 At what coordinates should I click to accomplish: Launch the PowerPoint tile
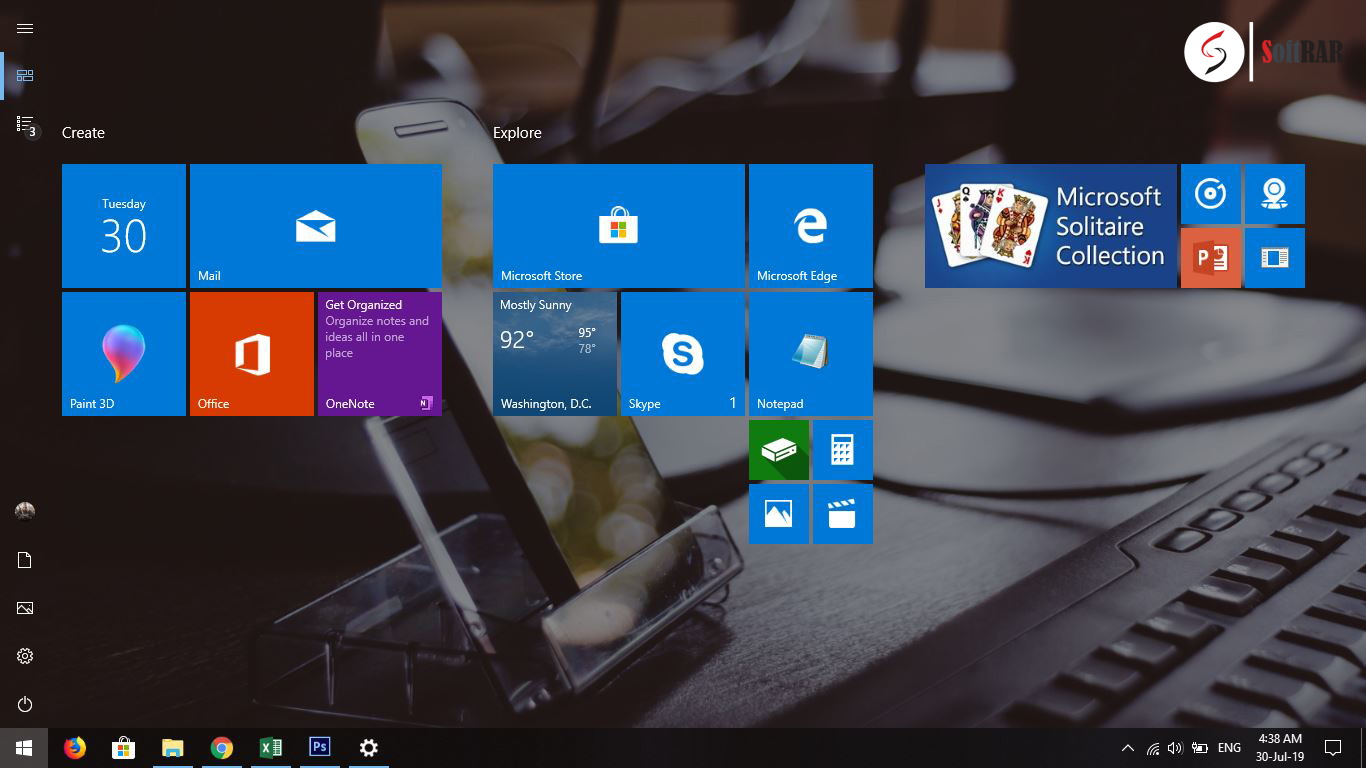click(x=1211, y=258)
